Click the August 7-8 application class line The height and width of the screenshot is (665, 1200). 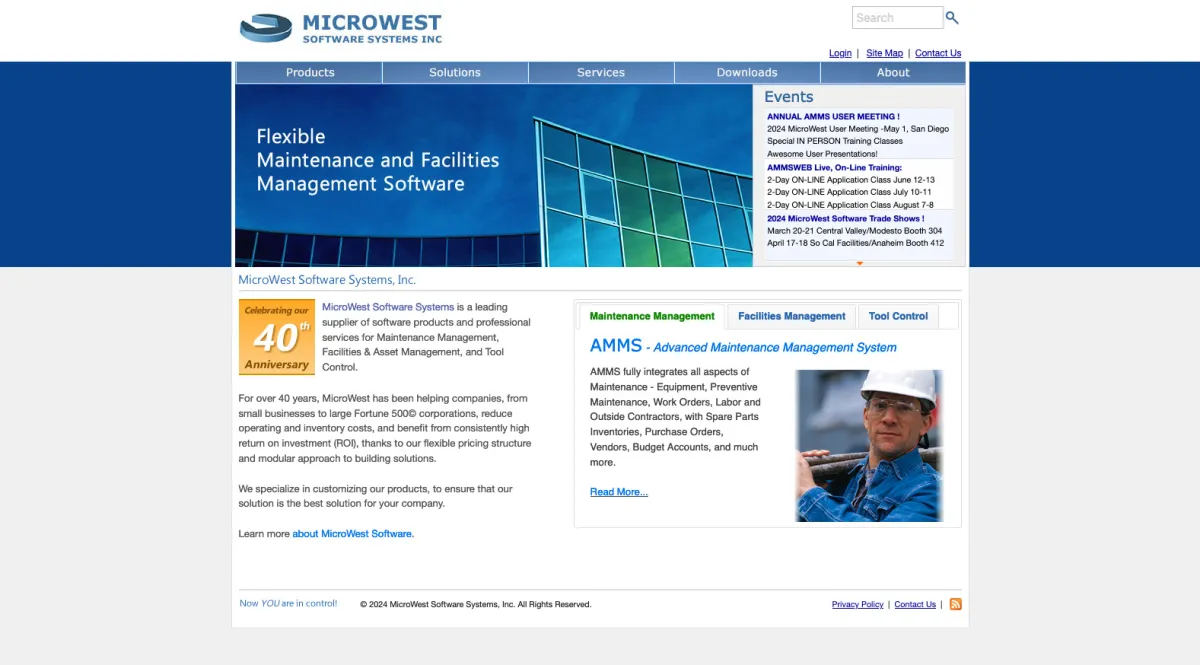(x=850, y=205)
